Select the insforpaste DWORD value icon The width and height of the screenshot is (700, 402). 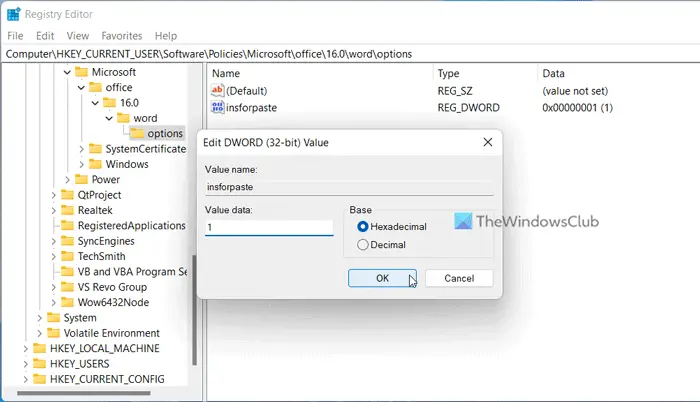click(x=217, y=107)
